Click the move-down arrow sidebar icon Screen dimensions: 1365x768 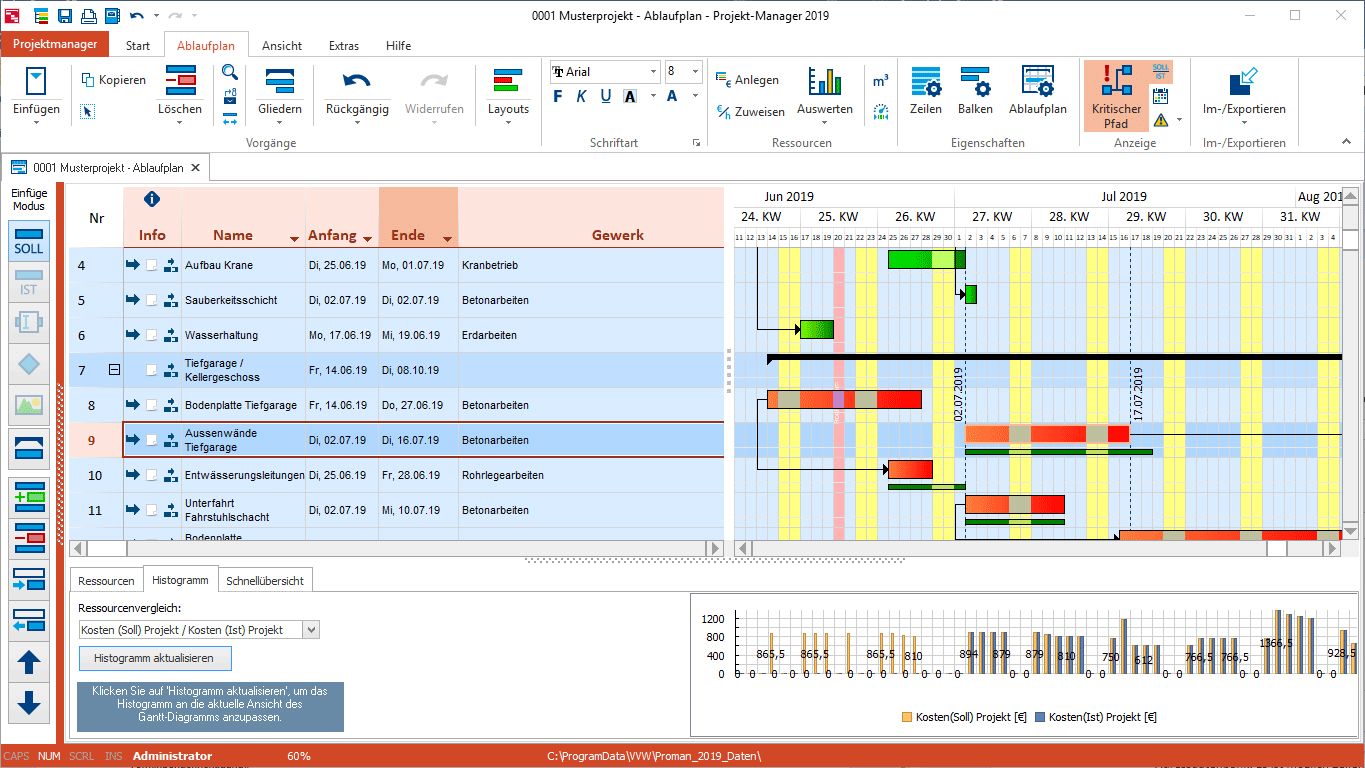[x=29, y=703]
